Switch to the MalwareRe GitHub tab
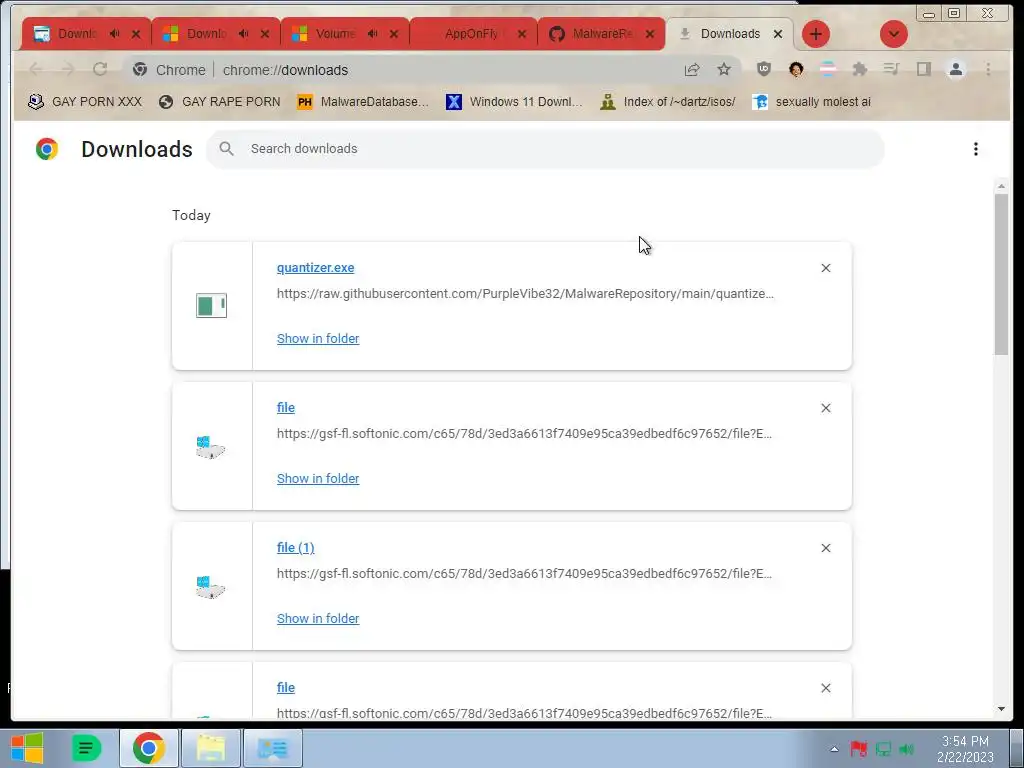Image resolution: width=1024 pixels, height=768 pixels. (x=601, y=34)
